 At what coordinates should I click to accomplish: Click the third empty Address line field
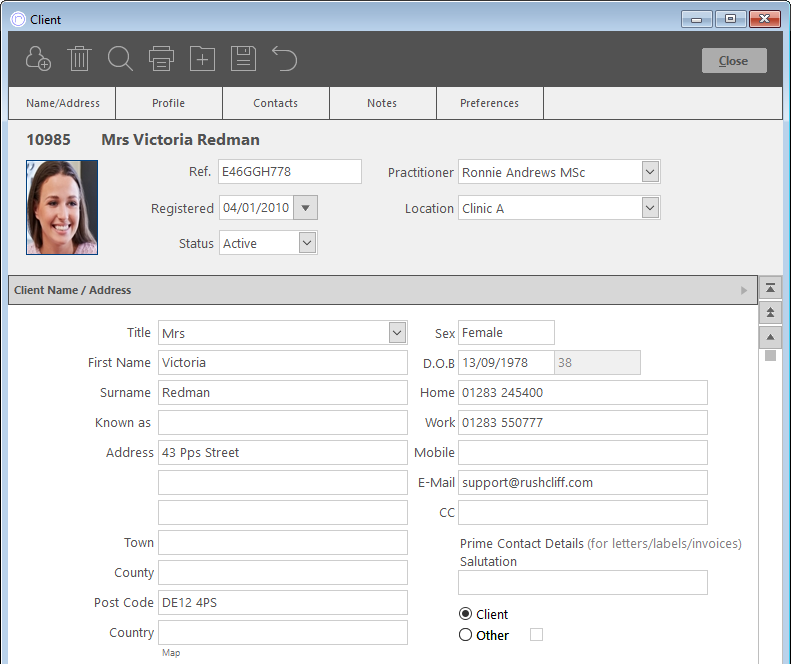(x=282, y=513)
